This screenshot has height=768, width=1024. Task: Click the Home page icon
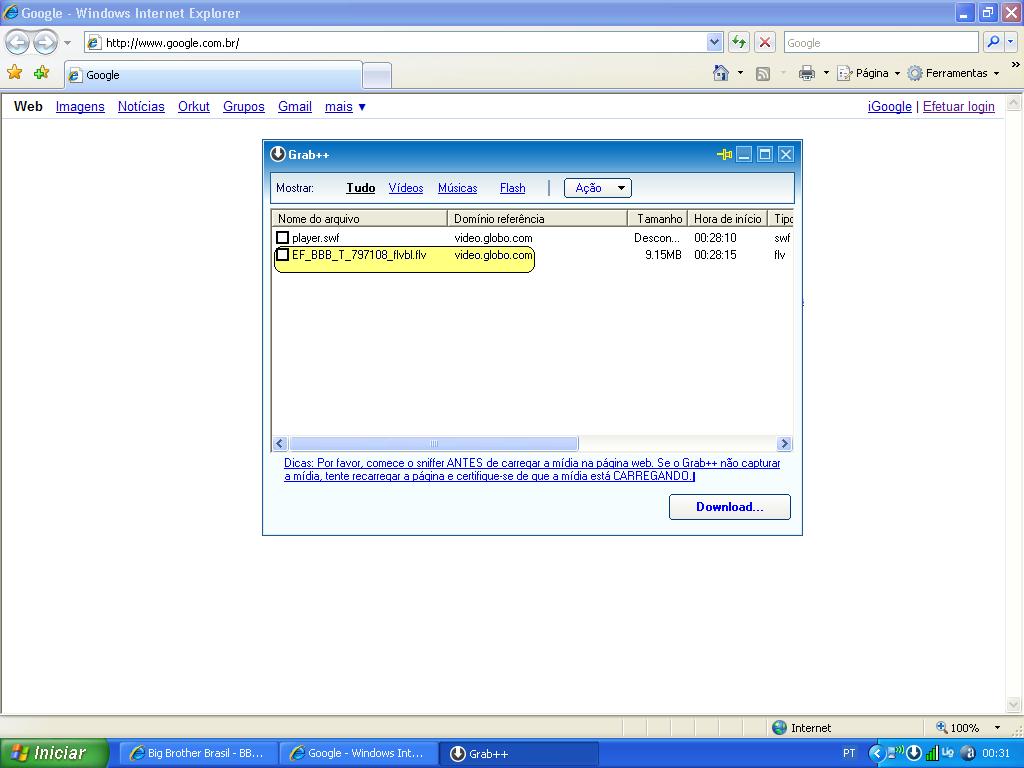(721, 72)
